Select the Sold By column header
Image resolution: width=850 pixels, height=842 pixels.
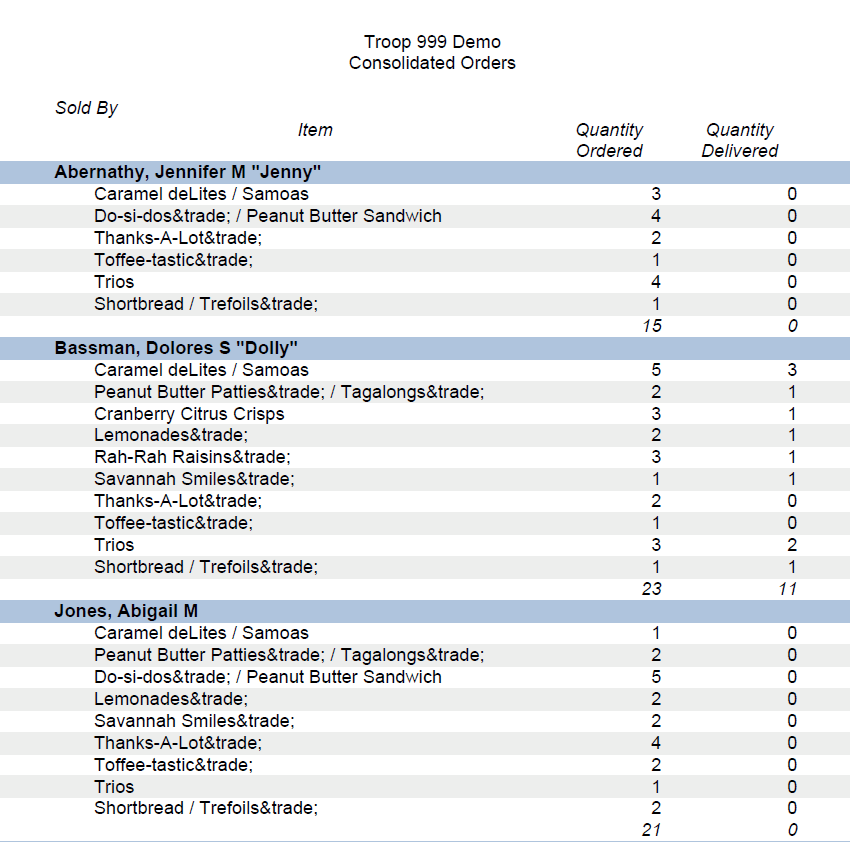[86, 108]
